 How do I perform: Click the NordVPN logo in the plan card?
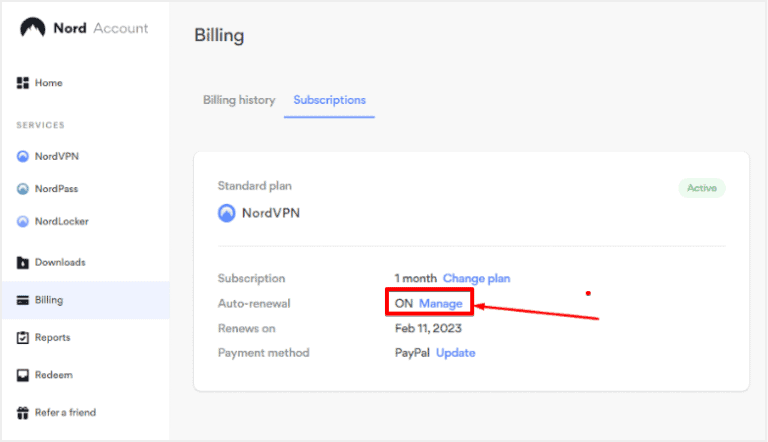coord(227,213)
